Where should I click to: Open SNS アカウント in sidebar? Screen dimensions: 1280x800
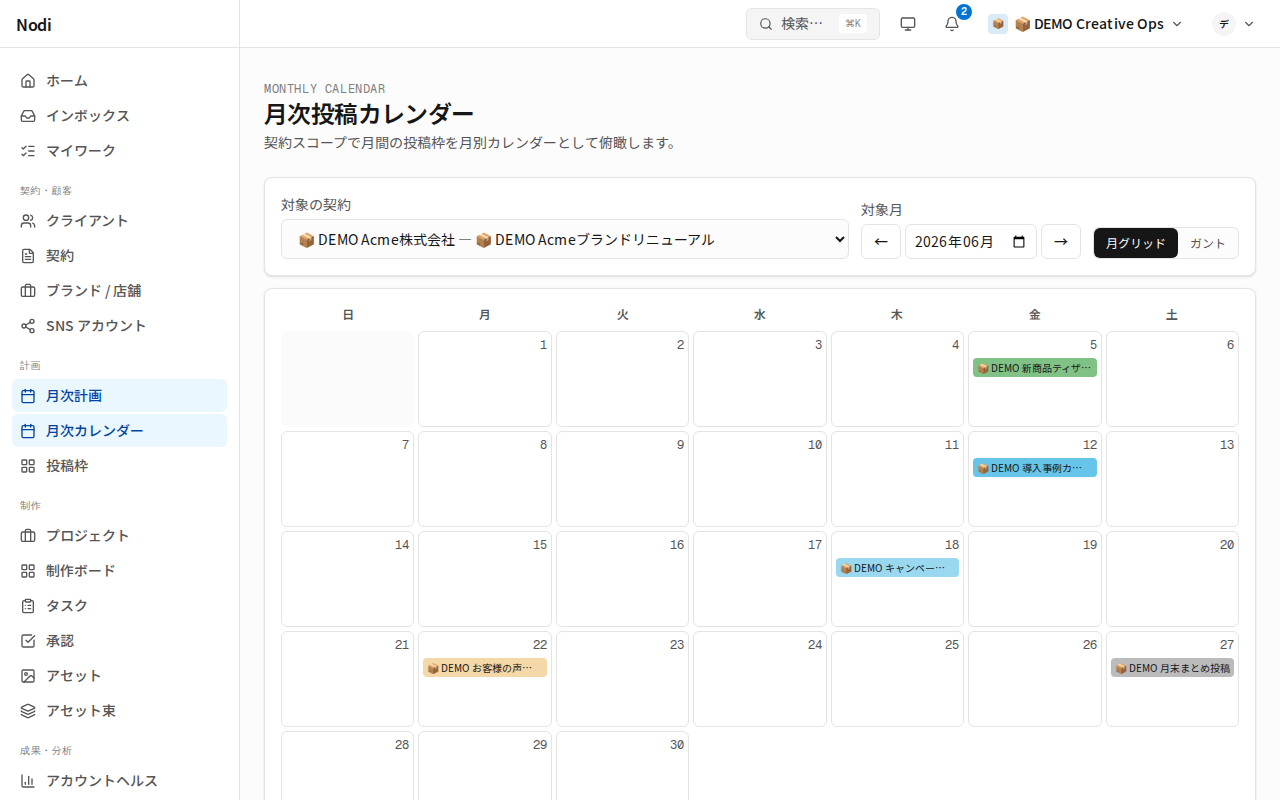coord(119,325)
